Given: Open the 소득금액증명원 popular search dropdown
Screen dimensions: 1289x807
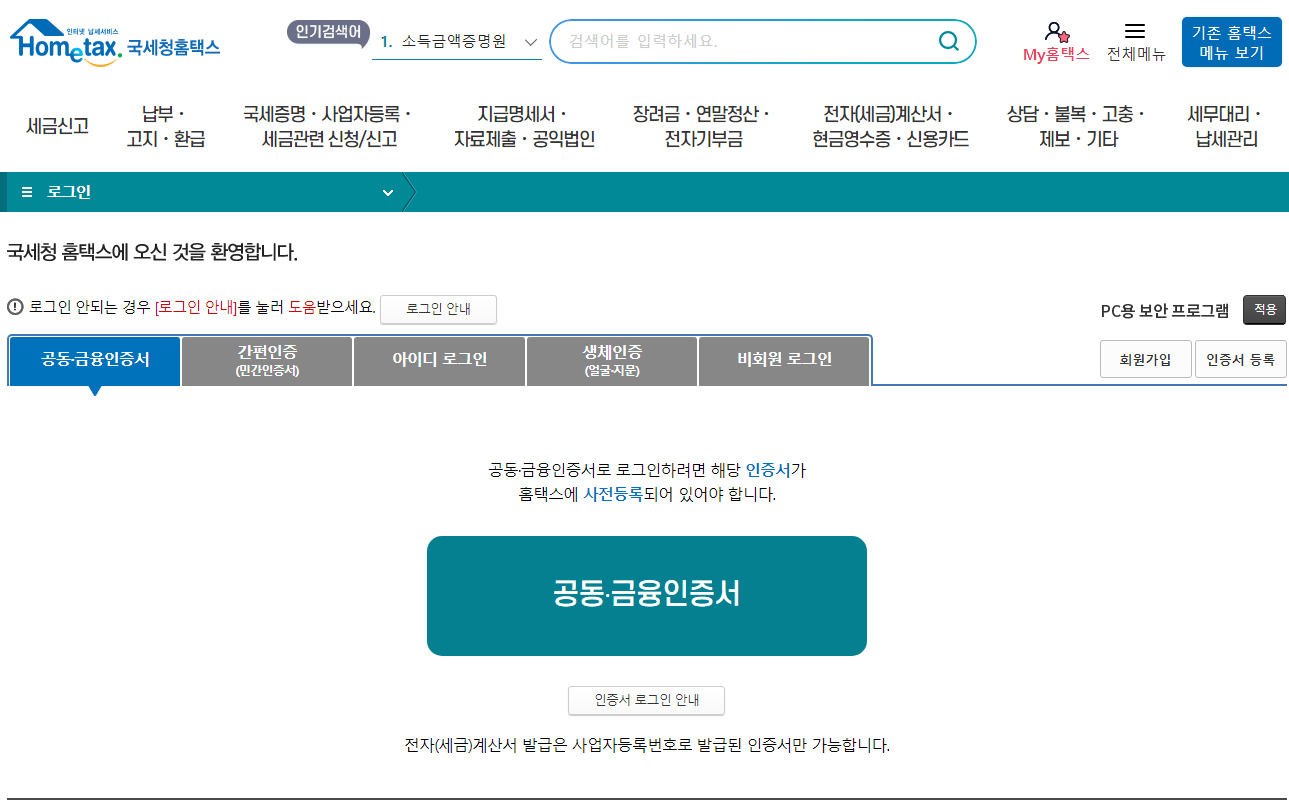Looking at the screenshot, I should [457, 41].
